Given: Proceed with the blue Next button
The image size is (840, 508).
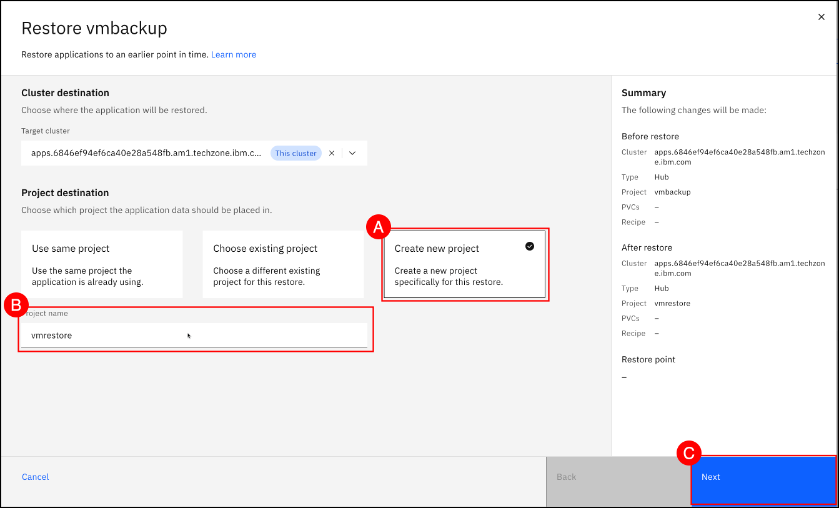Looking at the screenshot, I should [x=762, y=478].
